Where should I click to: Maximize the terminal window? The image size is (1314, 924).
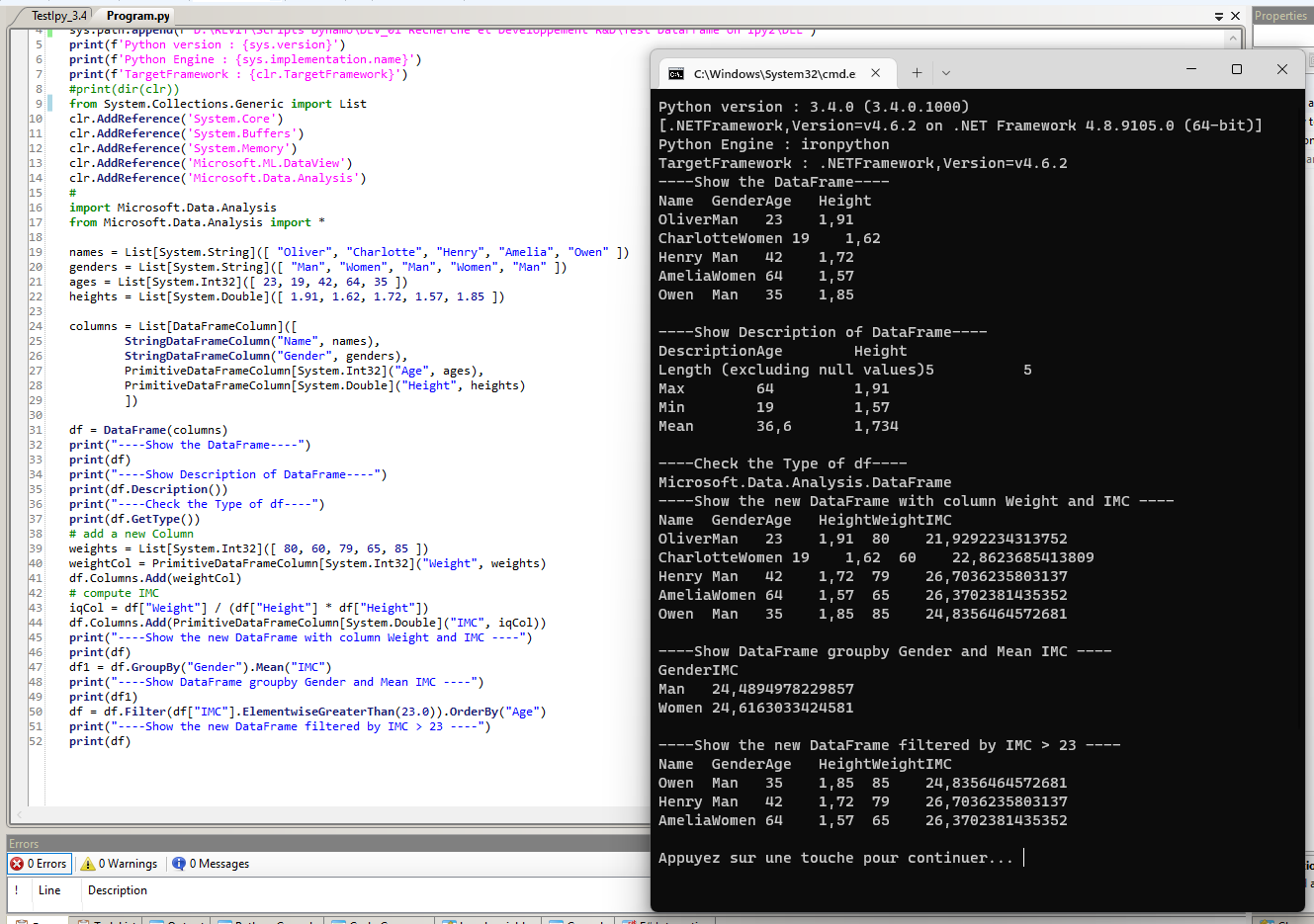pos(1236,69)
